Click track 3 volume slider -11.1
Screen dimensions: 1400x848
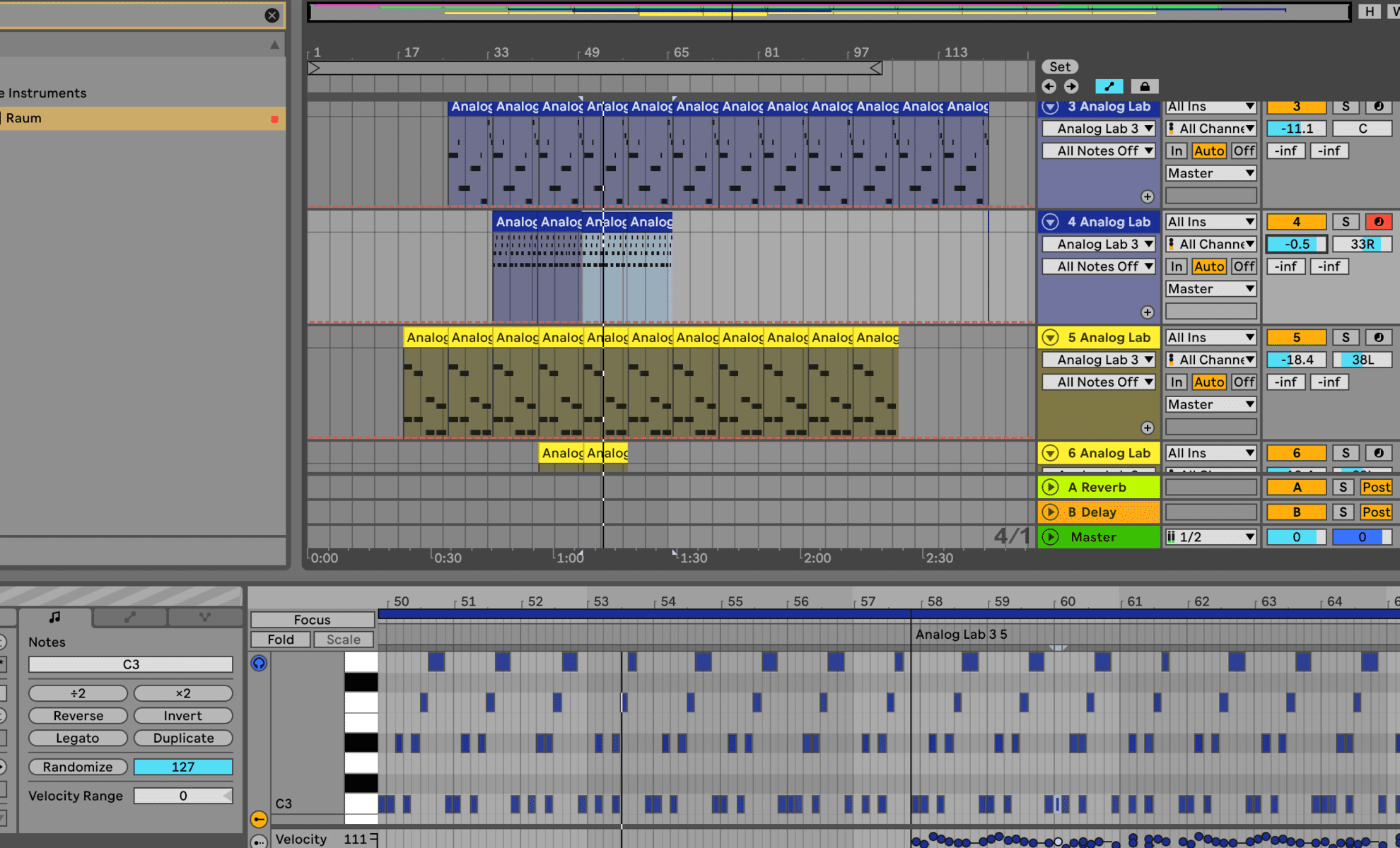[1296, 129]
